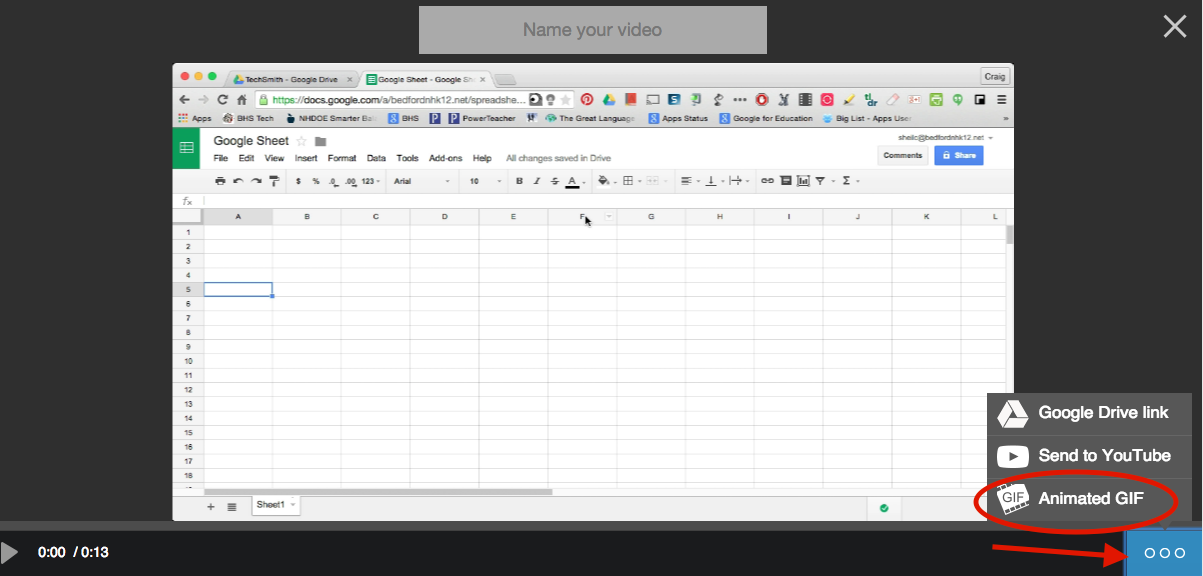Viewport: 1203px width, 576px height.
Task: Expand the Arial font dropdown
Action: (421, 181)
